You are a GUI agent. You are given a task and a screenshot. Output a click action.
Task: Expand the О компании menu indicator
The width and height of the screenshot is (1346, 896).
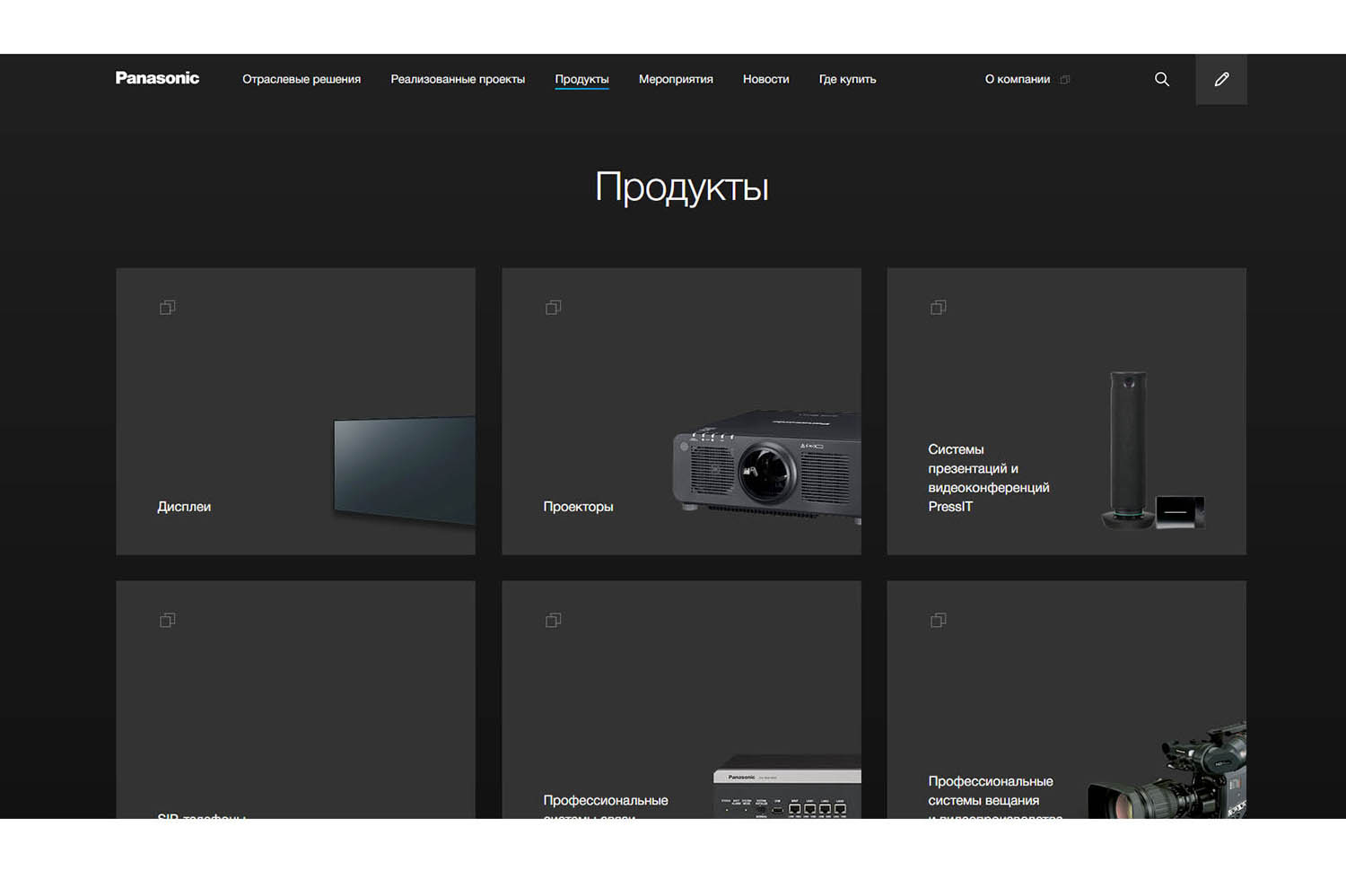[1065, 80]
